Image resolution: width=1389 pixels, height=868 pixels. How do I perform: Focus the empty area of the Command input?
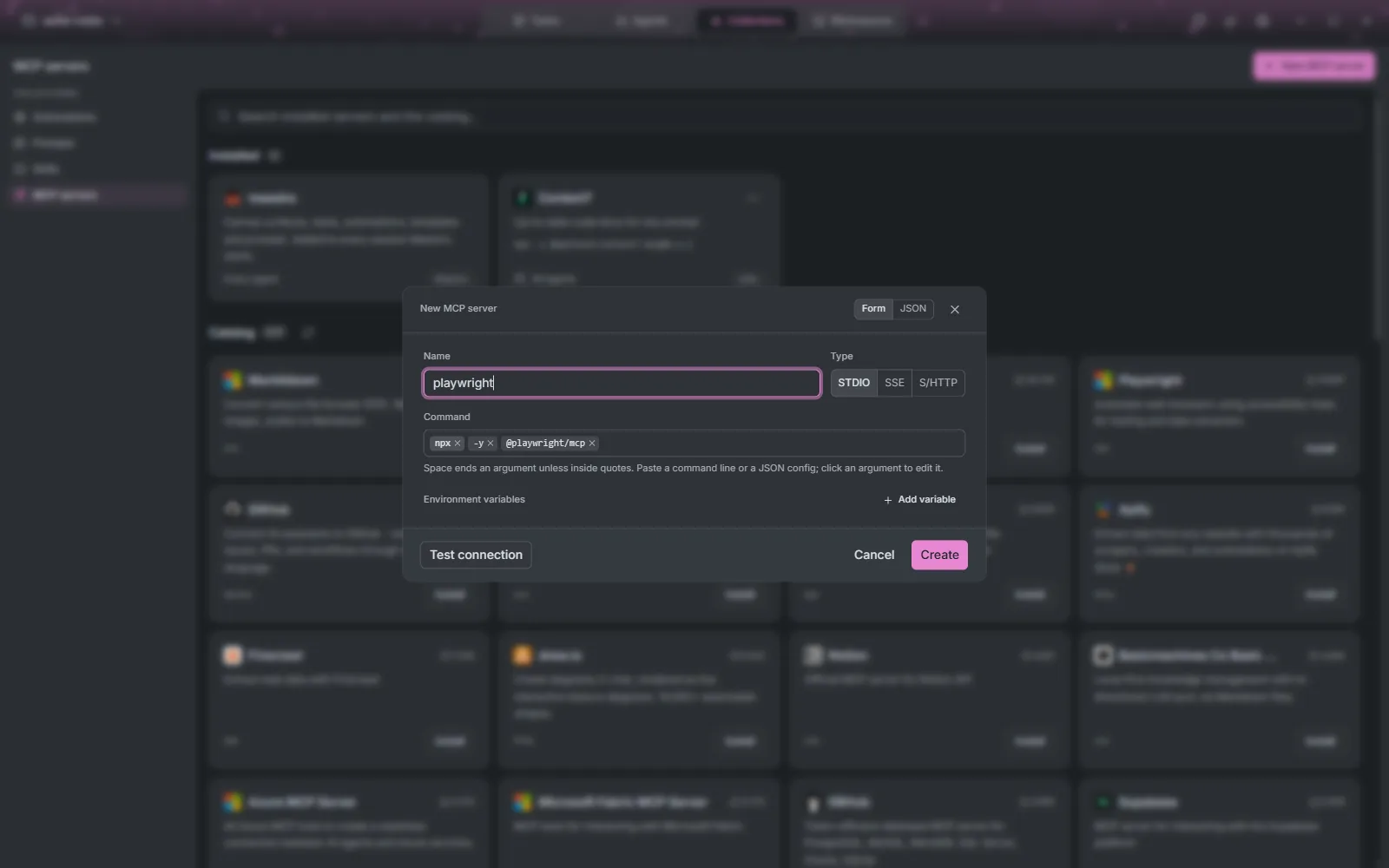point(781,444)
